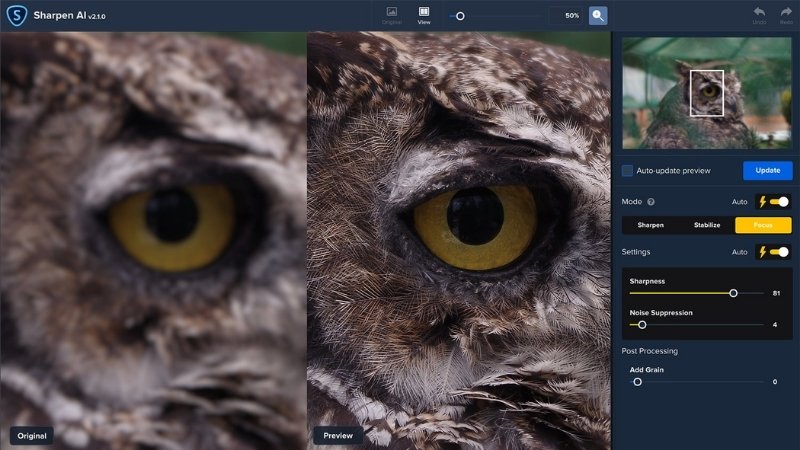Select the split View icon

(424, 15)
